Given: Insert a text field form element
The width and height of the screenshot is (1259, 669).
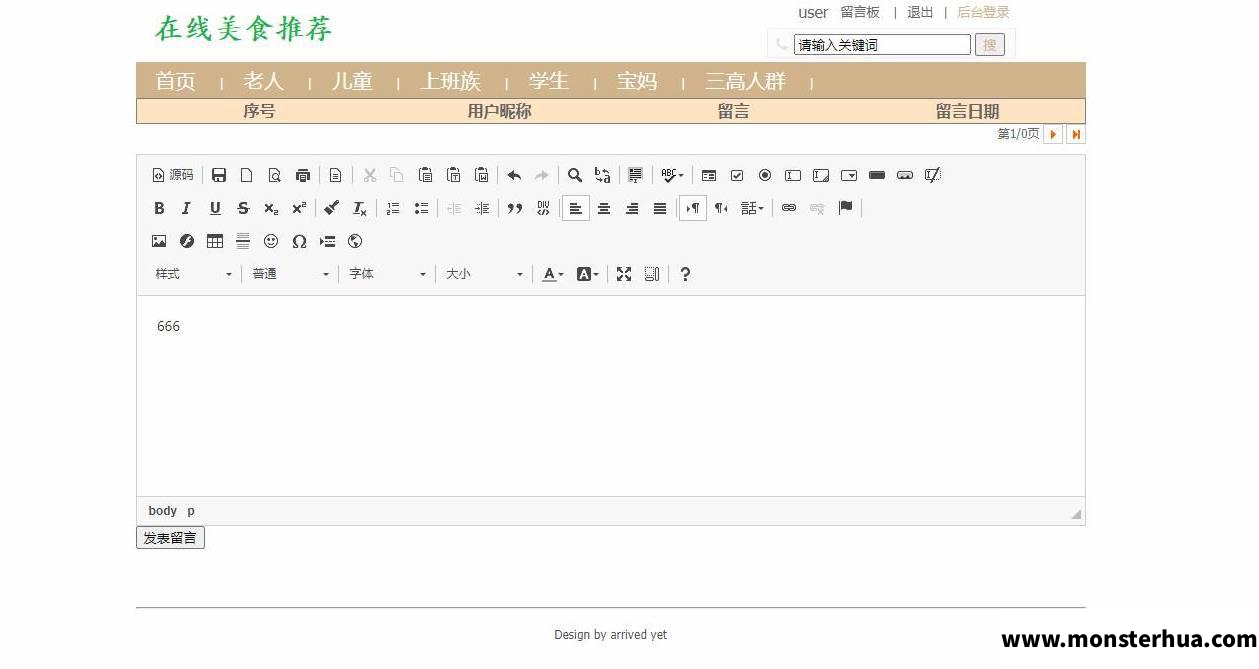Looking at the screenshot, I should [793, 175].
